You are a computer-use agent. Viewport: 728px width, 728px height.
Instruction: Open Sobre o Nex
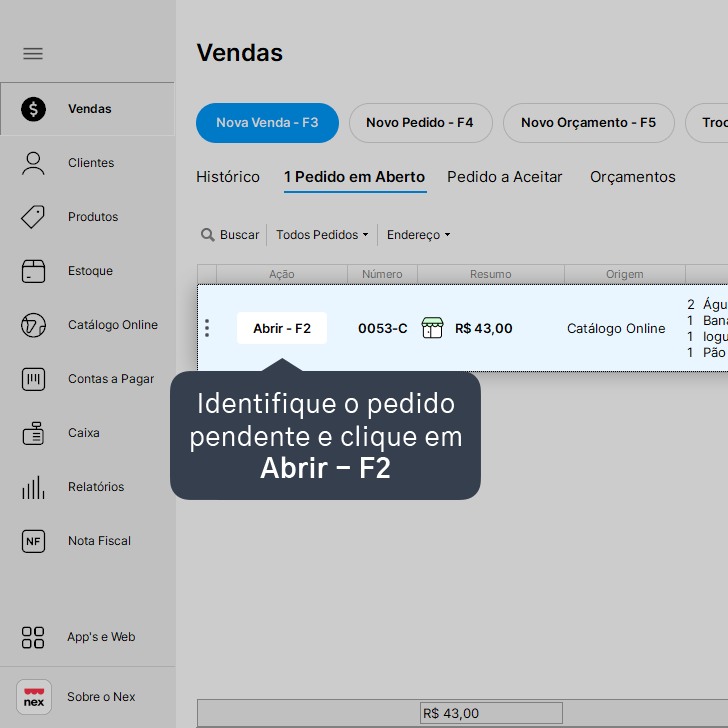[x=87, y=697]
